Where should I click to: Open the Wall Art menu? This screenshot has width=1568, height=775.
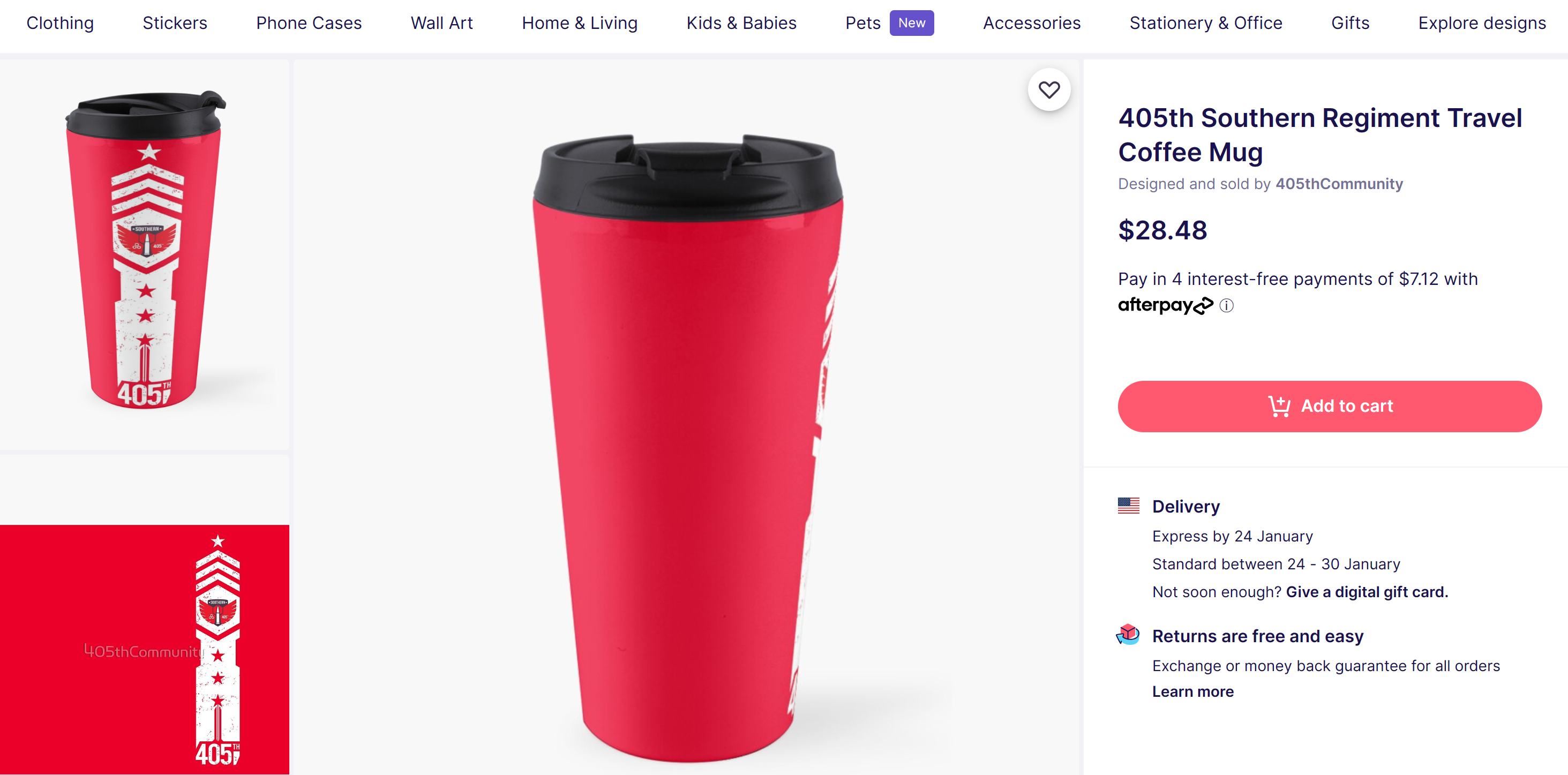click(441, 23)
